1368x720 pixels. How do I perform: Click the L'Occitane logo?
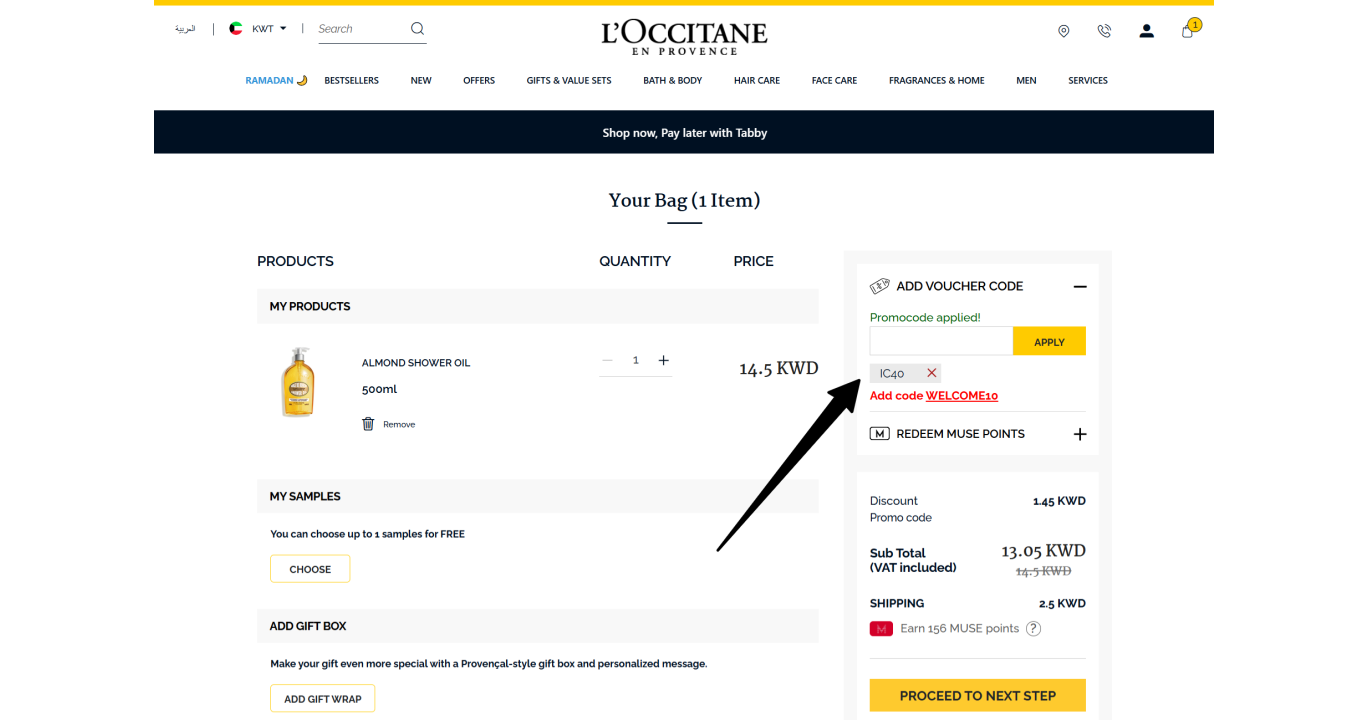coord(684,37)
